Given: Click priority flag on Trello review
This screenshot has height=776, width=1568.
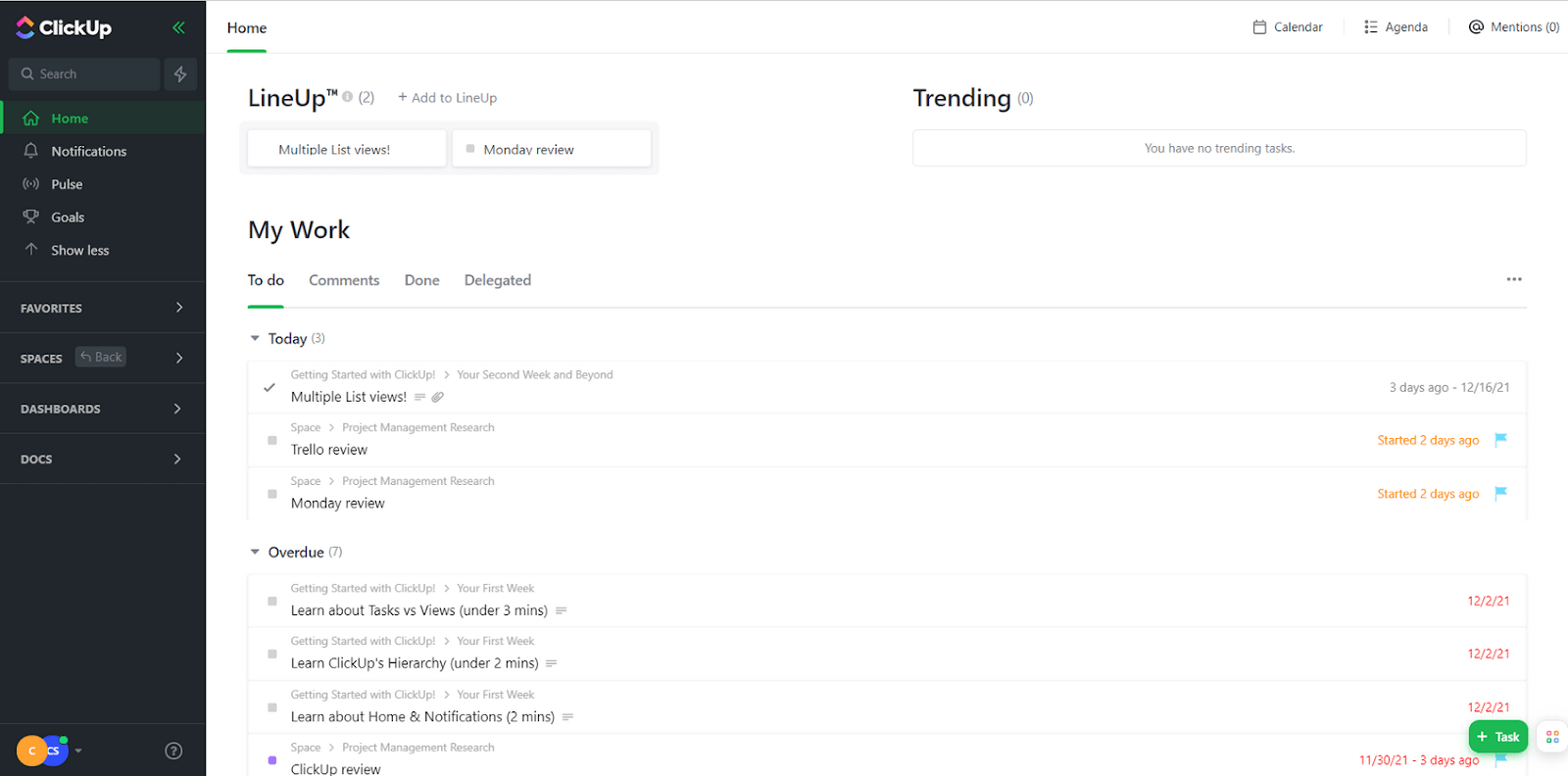Looking at the screenshot, I should point(1500,440).
